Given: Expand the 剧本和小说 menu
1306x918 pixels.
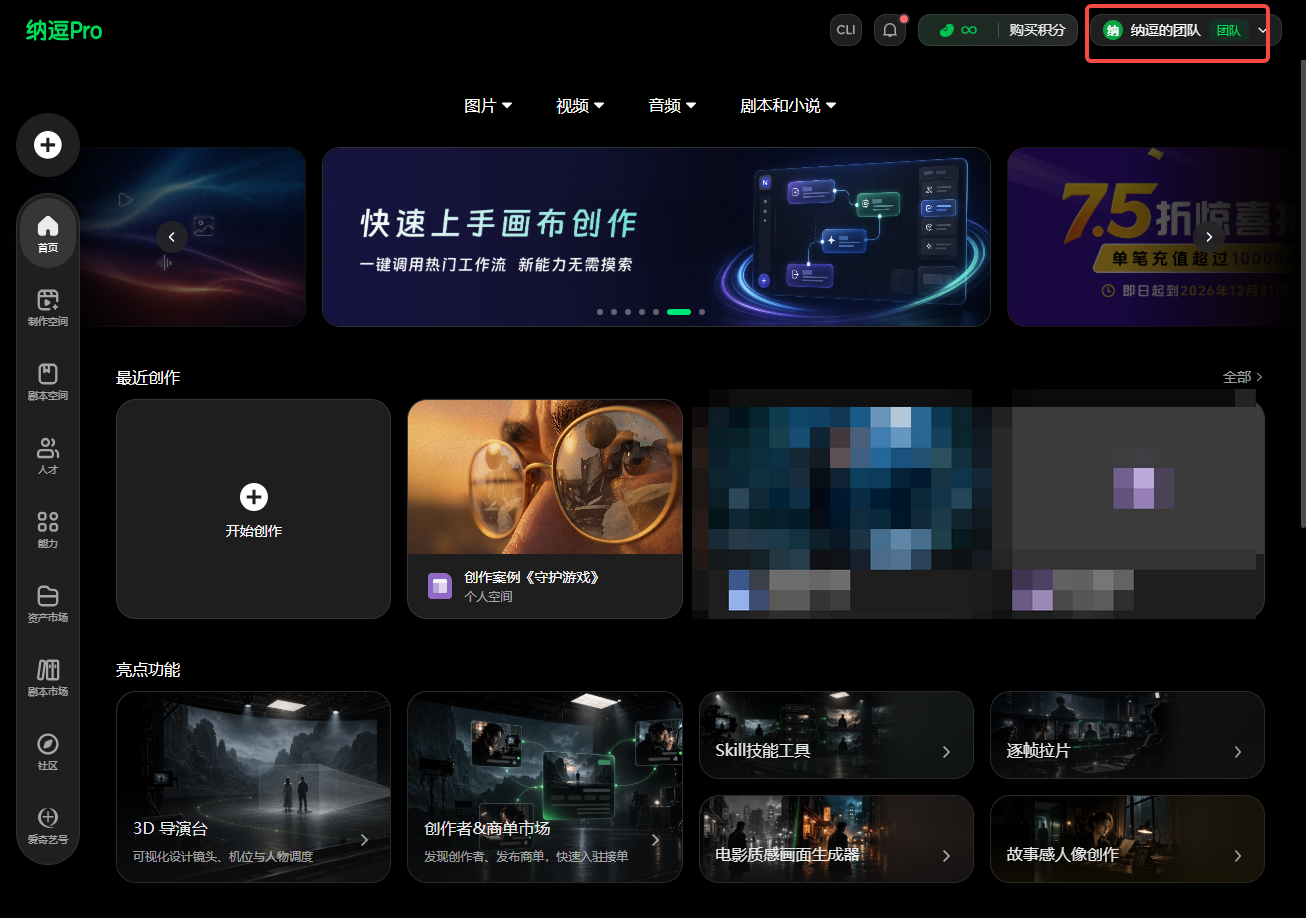Looking at the screenshot, I should pos(788,106).
